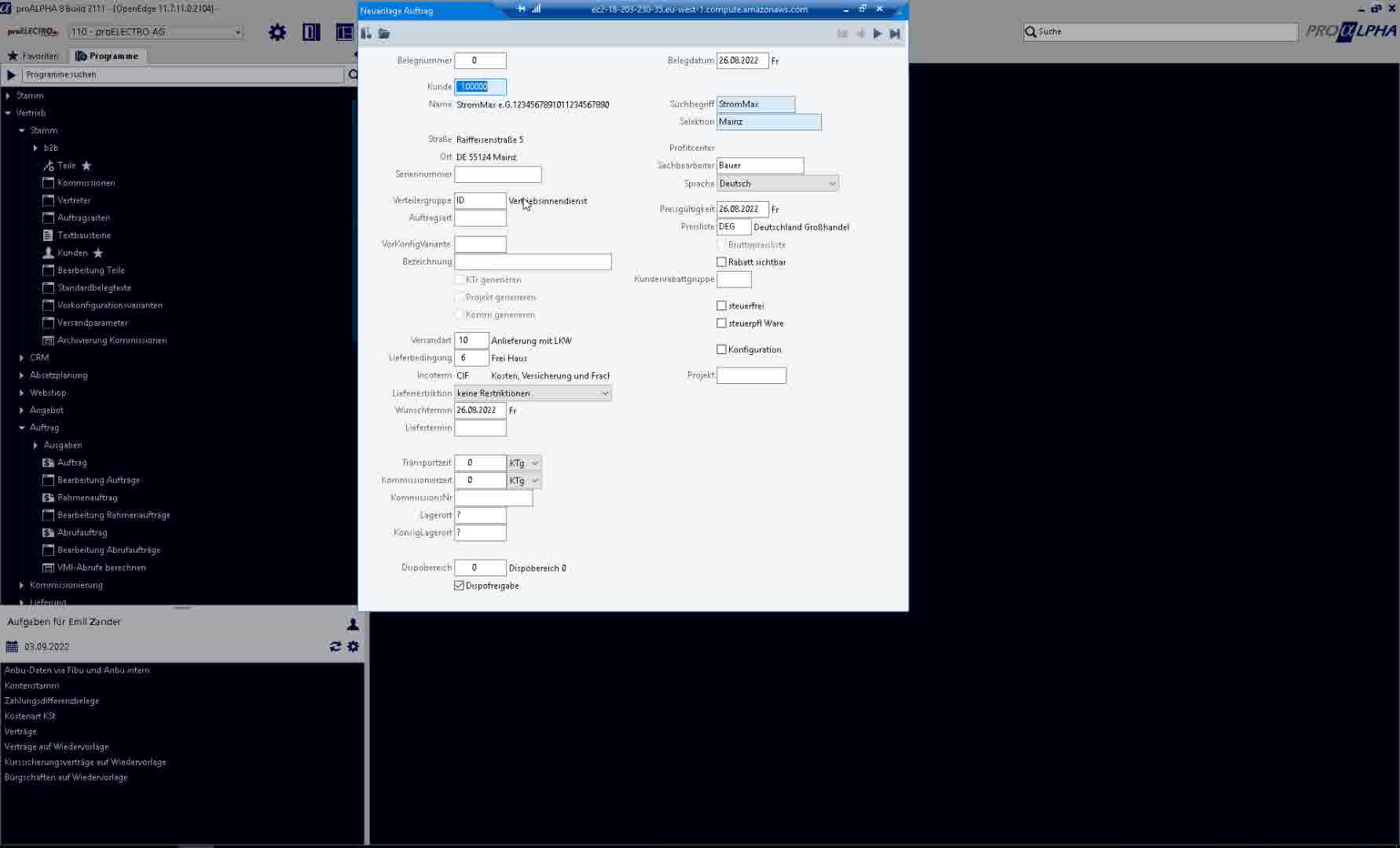Image resolution: width=1400 pixels, height=848 pixels.
Task: Collapse the Vertrieb tree node
Action: click(8, 113)
